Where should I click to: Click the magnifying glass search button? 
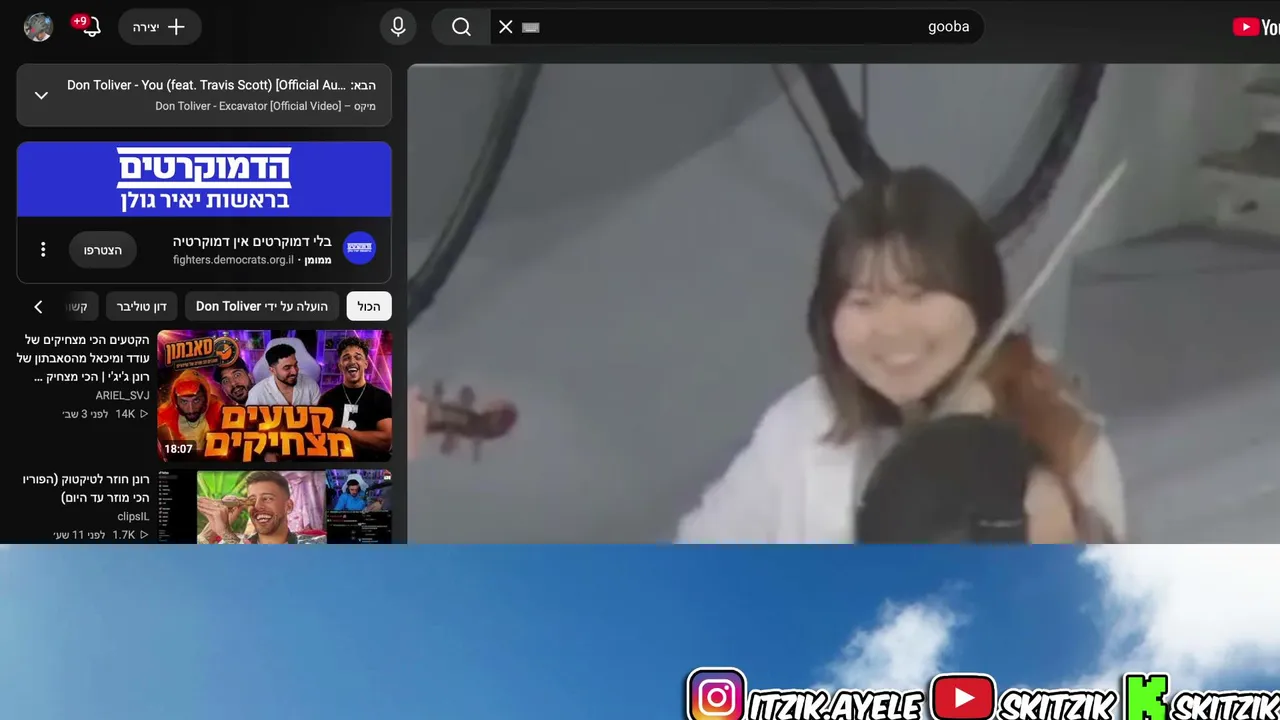click(461, 27)
